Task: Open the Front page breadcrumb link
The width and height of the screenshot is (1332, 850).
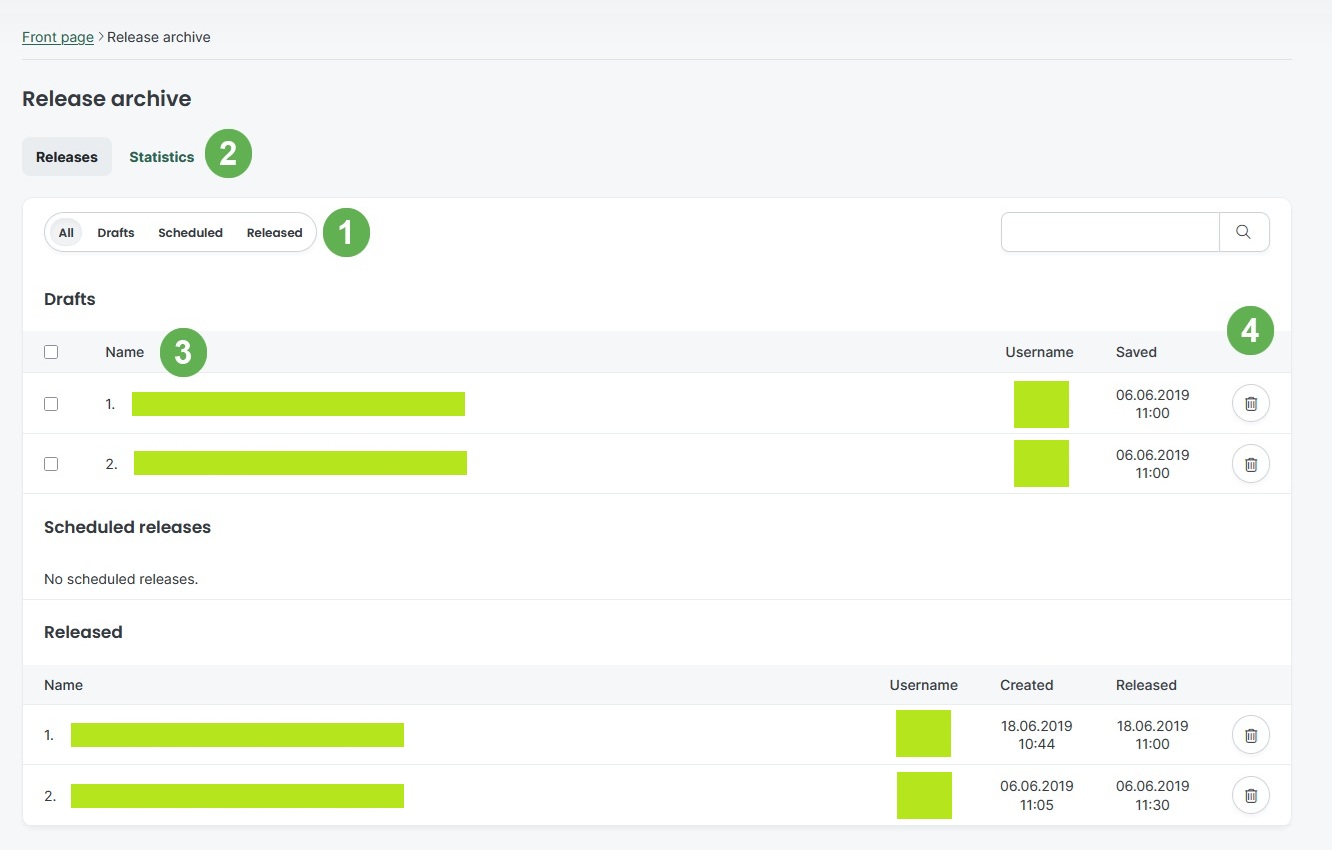Action: pyautogui.click(x=58, y=37)
